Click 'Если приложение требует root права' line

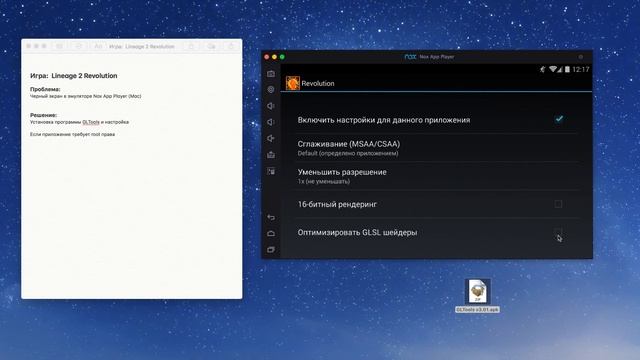(72, 134)
